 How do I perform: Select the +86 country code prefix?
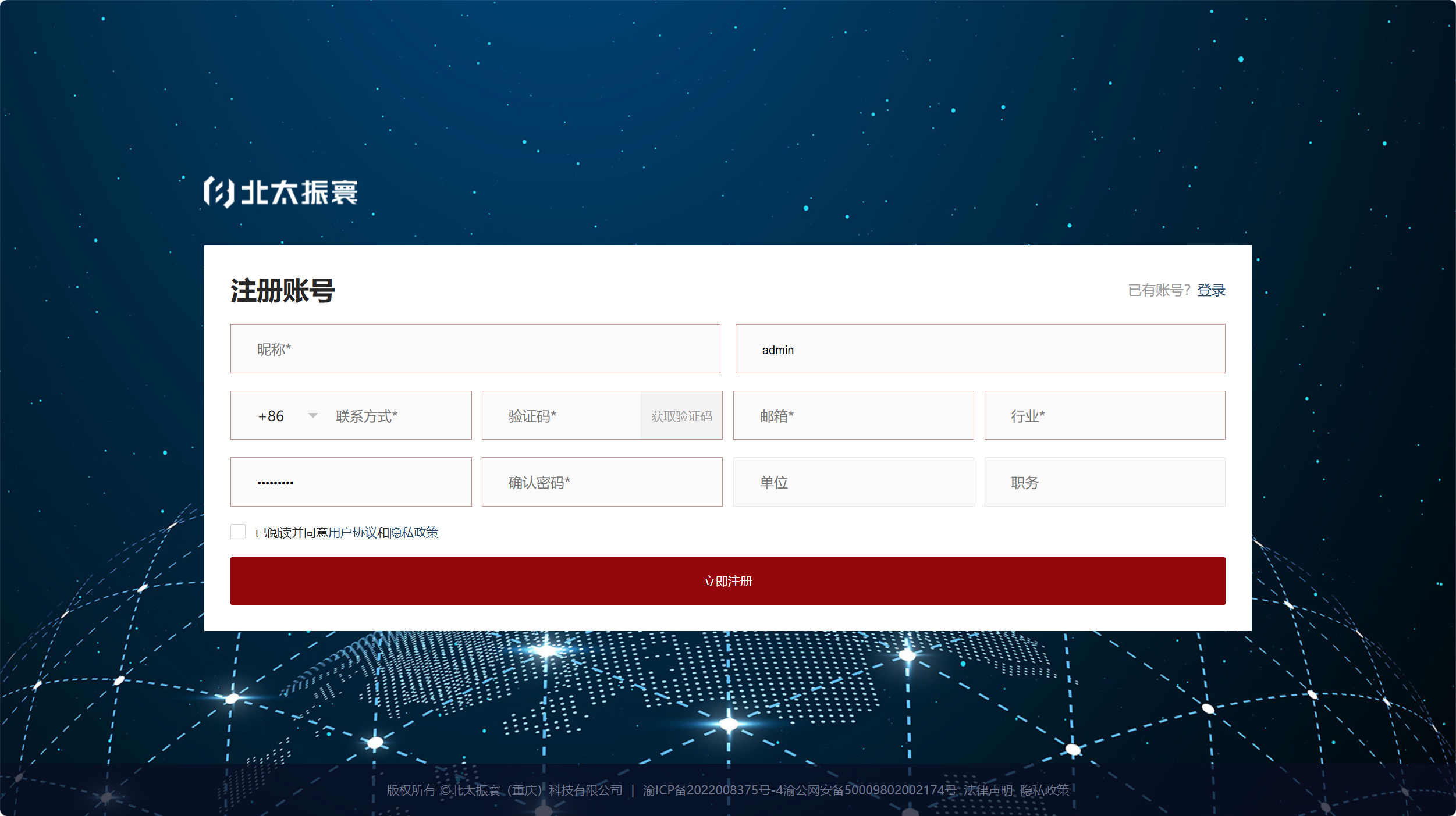(x=271, y=416)
